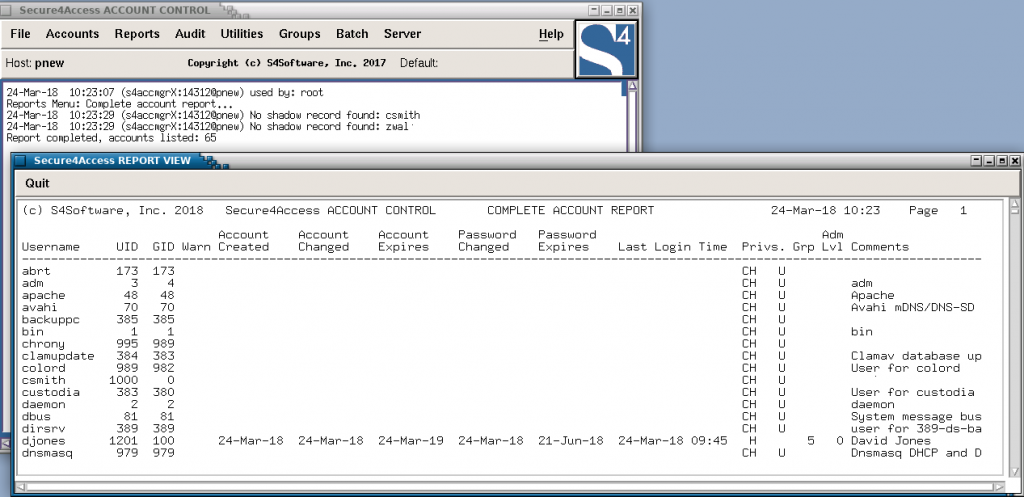Open the Groups menu
The height and width of the screenshot is (497, 1024).
tap(300, 34)
